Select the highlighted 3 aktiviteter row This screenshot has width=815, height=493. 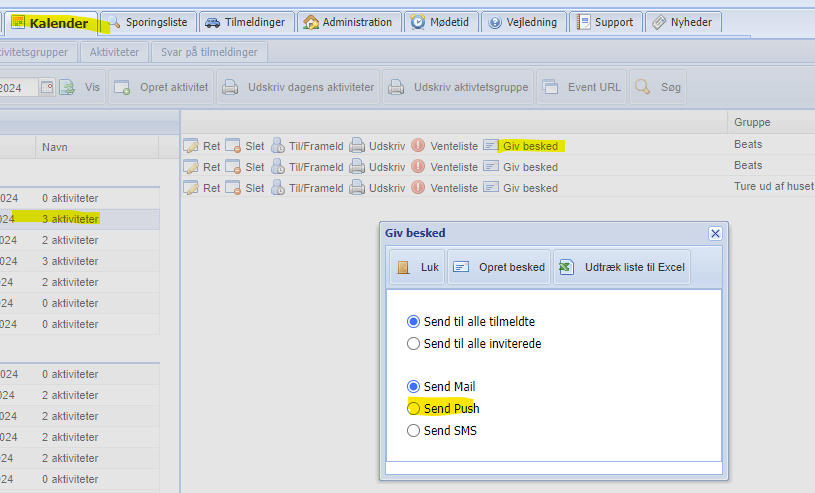(80, 219)
